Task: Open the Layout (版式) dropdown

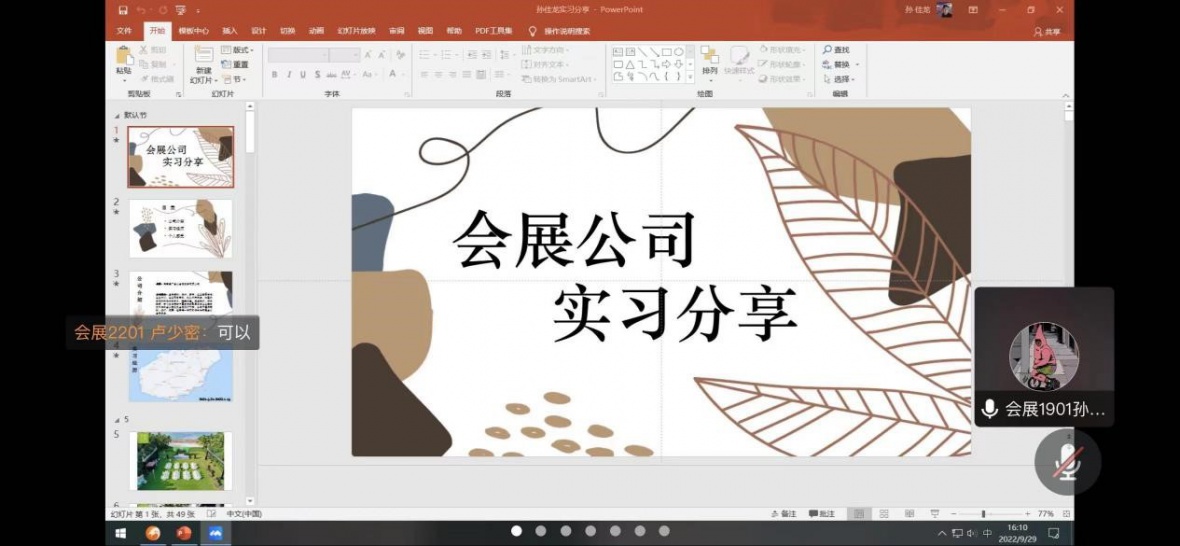Action: pos(238,50)
